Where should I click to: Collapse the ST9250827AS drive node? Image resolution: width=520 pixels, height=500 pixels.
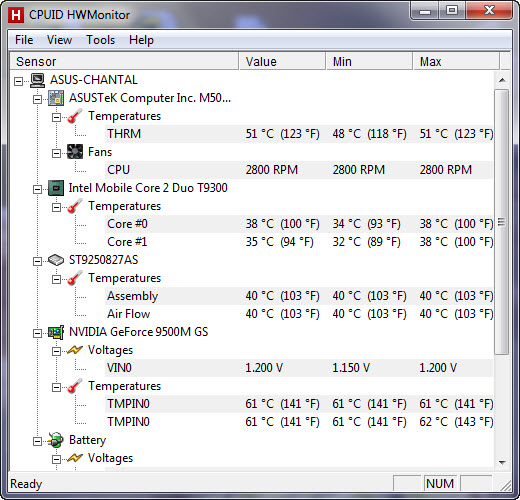coord(38,261)
